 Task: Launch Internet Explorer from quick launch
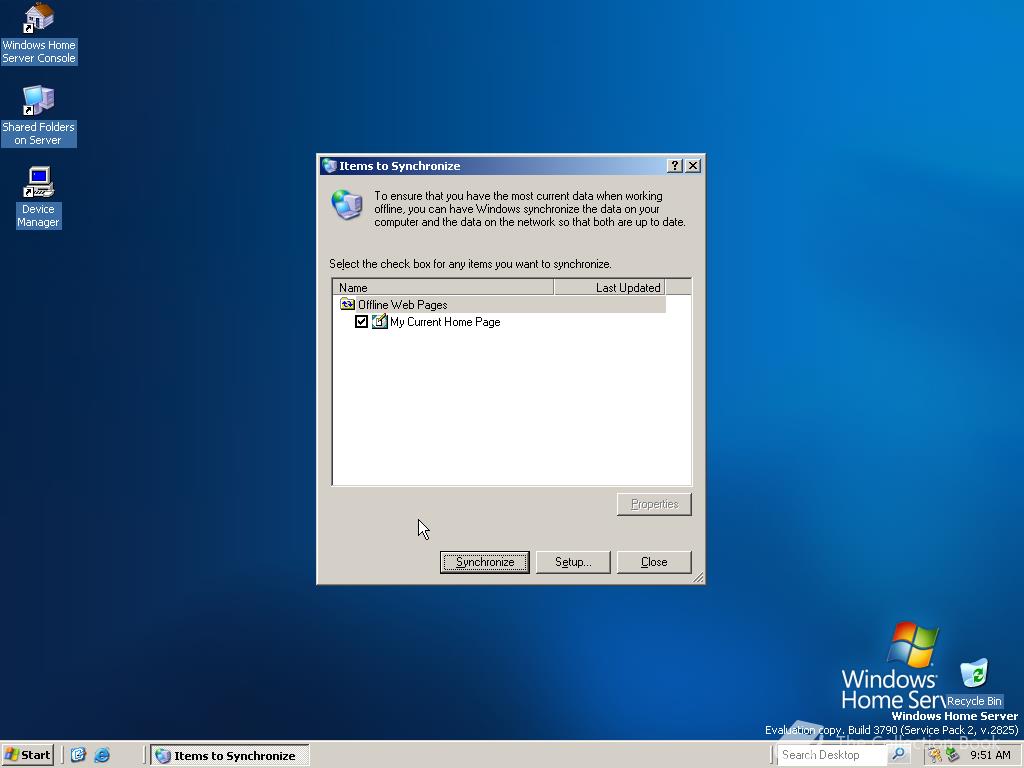[x=102, y=755]
